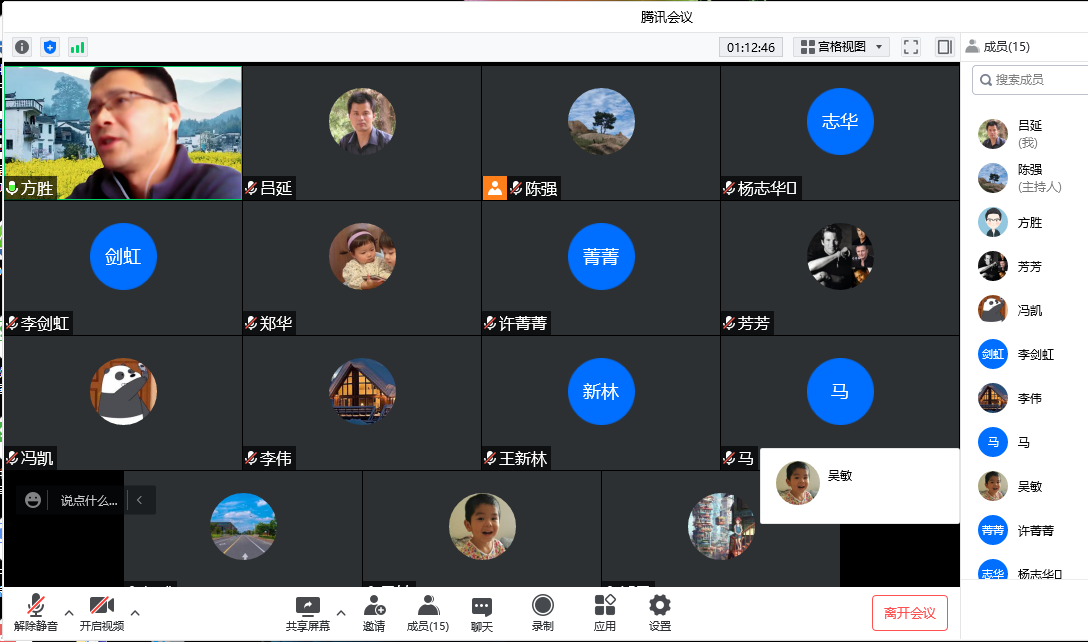
Task: Open the 应用 apps icon
Action: pos(604,612)
